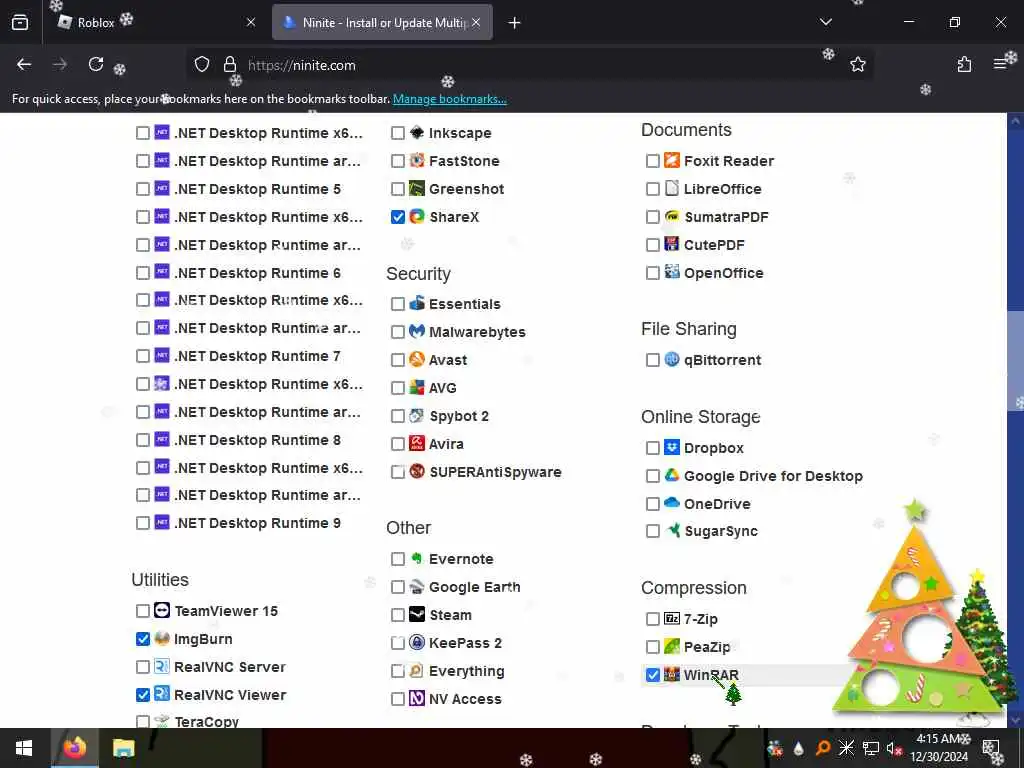
Task: Click the Manage bookmarks link
Action: (449, 99)
